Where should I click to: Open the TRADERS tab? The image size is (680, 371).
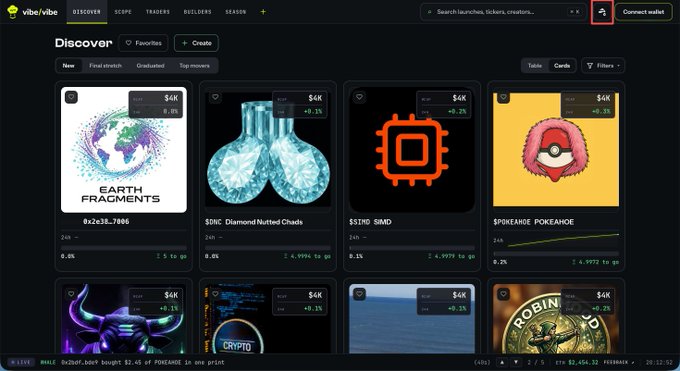click(x=158, y=12)
